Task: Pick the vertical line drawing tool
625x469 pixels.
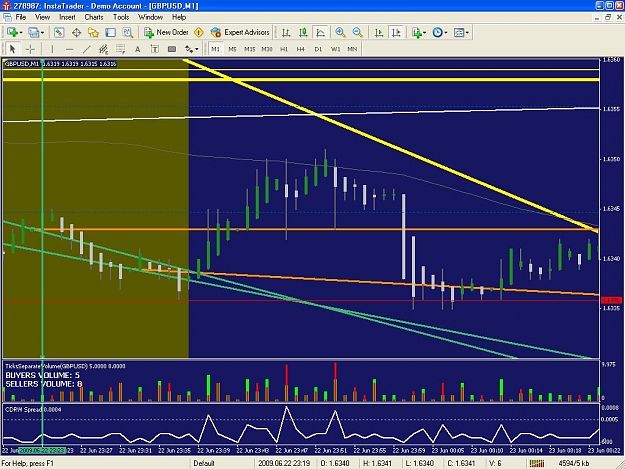Action: pos(52,49)
